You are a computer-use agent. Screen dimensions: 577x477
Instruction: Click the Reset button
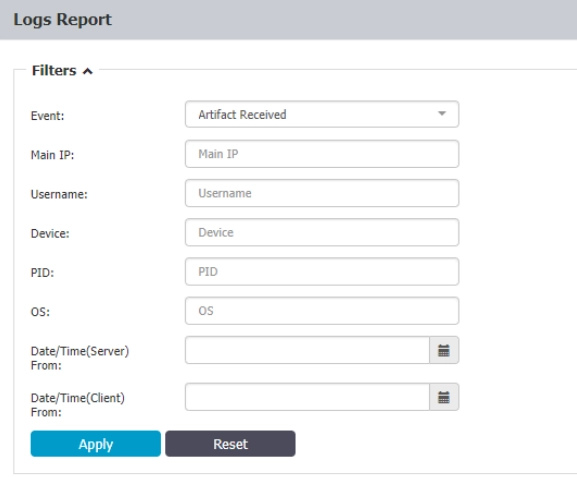(230, 444)
